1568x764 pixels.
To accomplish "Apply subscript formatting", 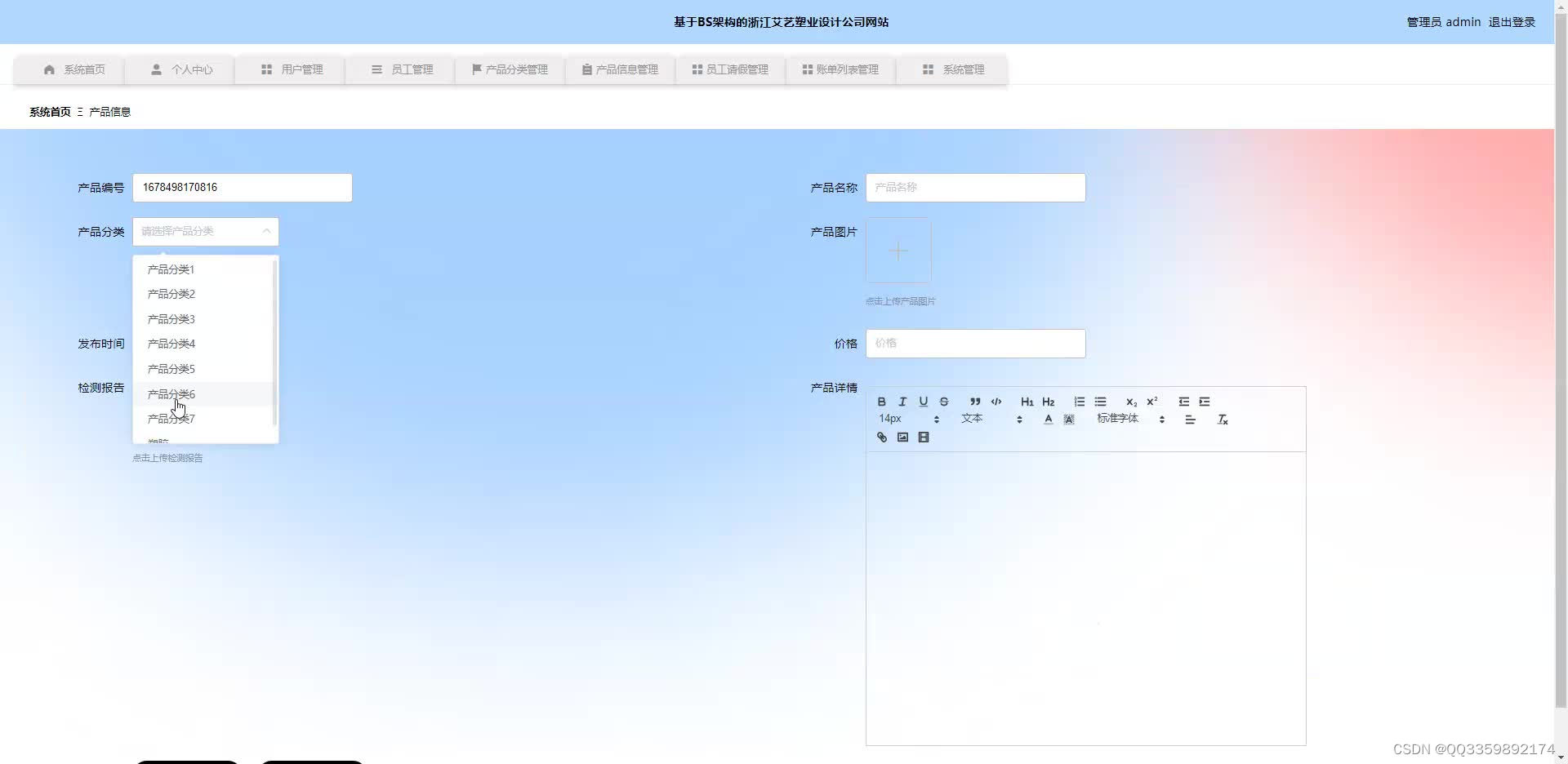I will click(x=1131, y=402).
